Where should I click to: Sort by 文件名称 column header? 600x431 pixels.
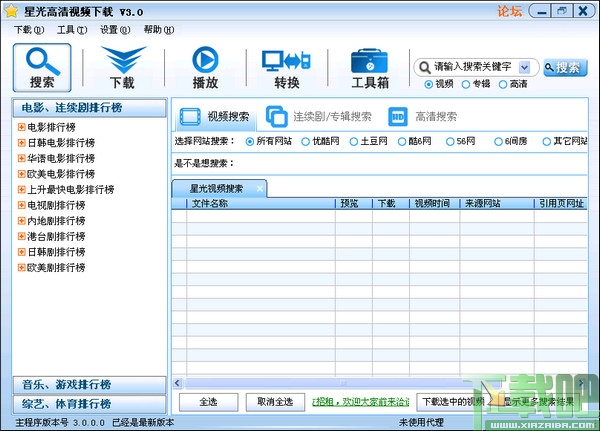pyautogui.click(x=261, y=204)
